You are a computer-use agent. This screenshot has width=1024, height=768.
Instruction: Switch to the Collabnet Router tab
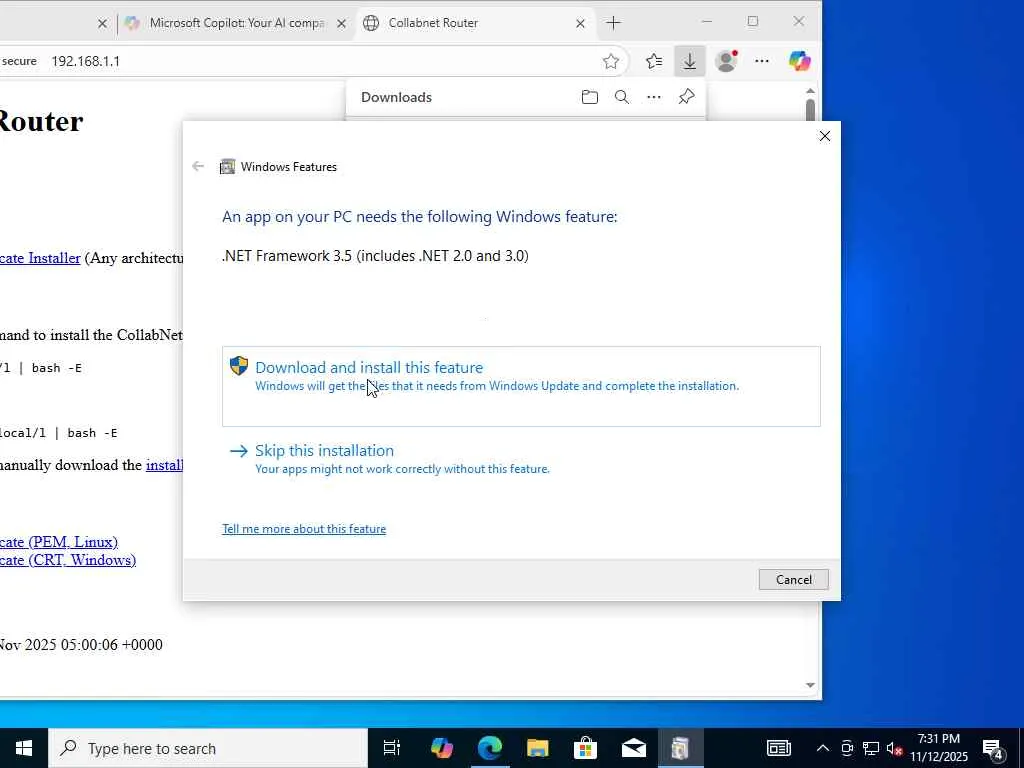click(x=476, y=23)
